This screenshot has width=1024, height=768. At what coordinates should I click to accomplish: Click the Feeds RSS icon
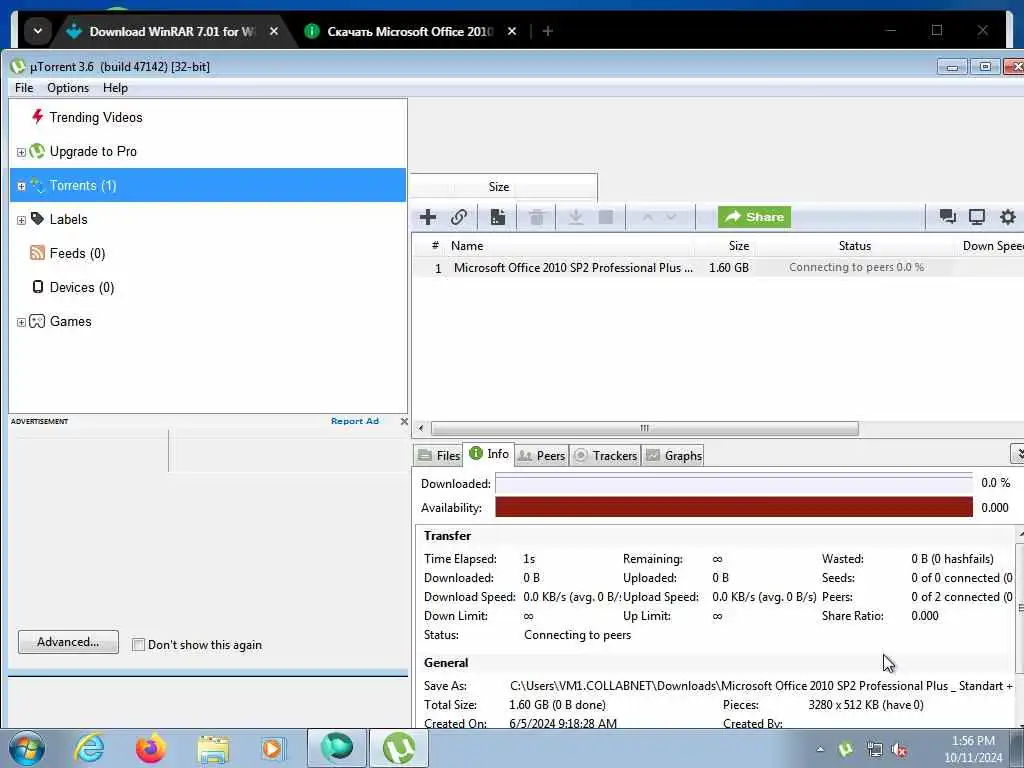pos(37,253)
